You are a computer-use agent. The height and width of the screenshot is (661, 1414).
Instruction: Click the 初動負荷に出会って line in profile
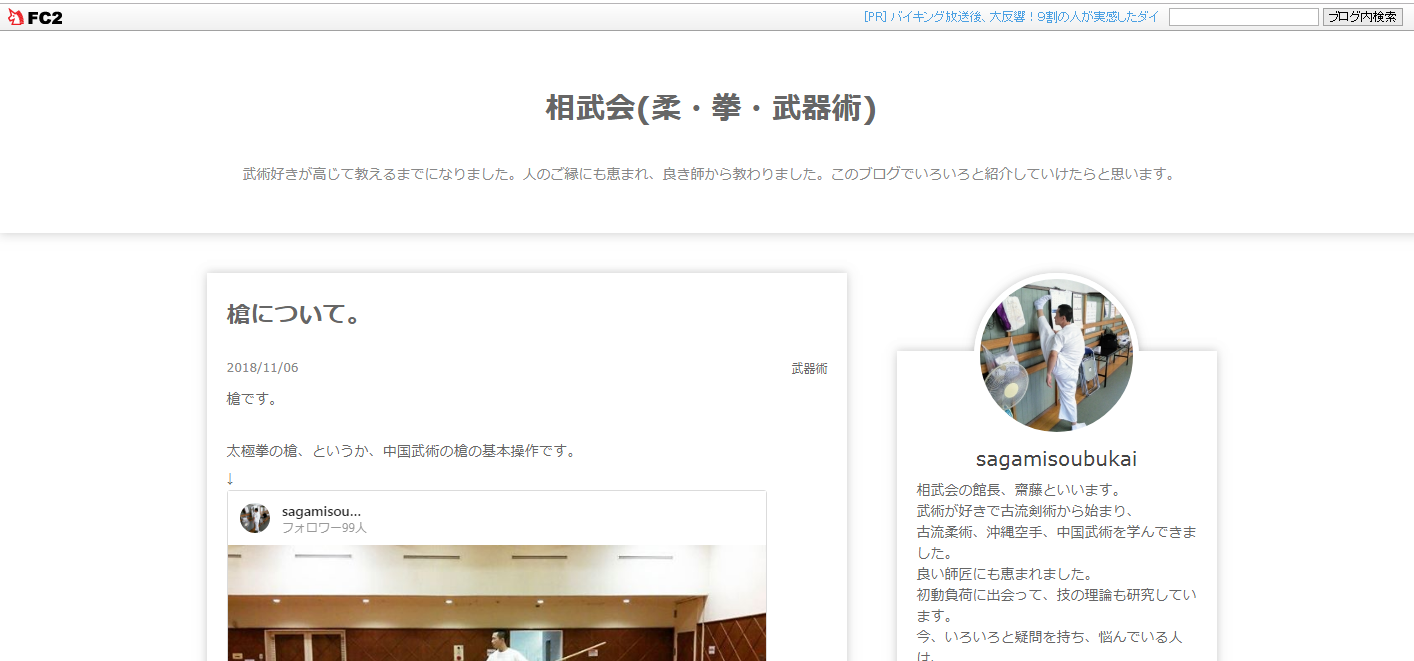pyautogui.click(x=1056, y=595)
